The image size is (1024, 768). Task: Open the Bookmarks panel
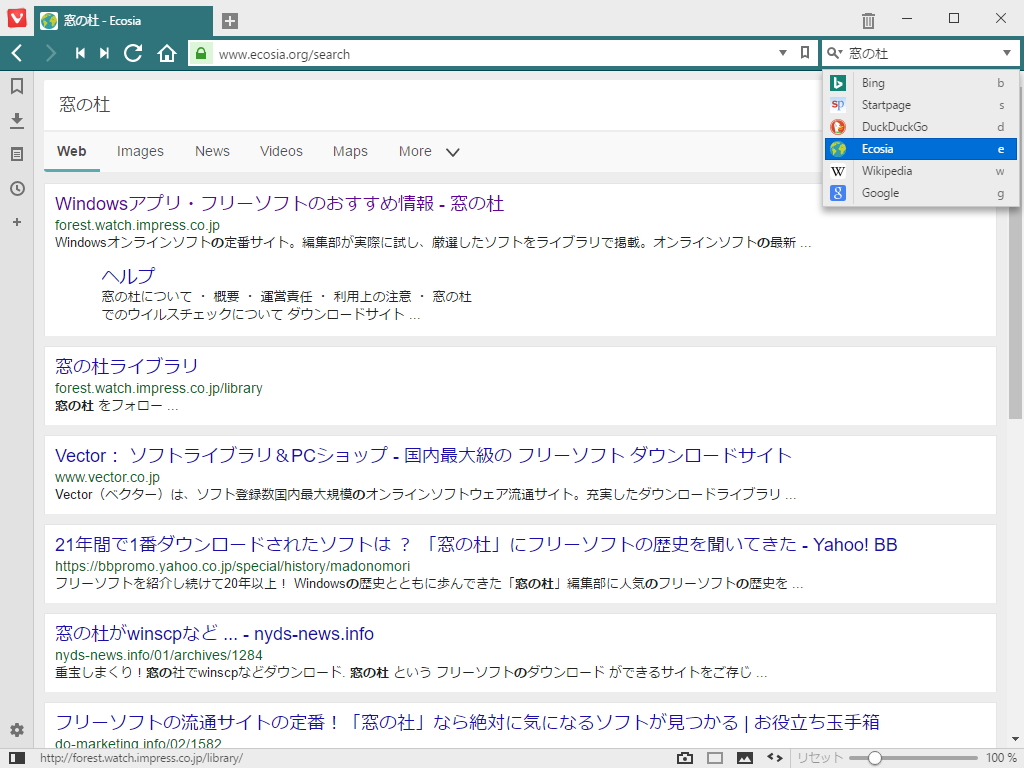(16, 86)
